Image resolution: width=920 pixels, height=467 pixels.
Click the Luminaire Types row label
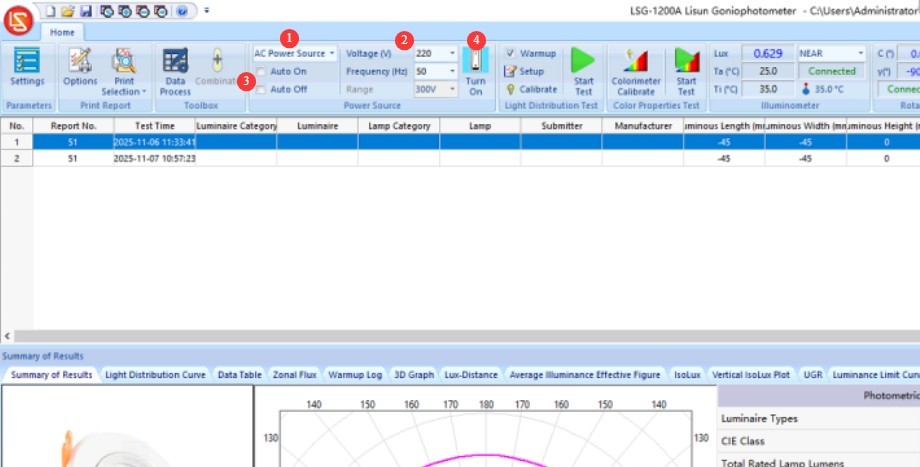pyautogui.click(x=759, y=418)
